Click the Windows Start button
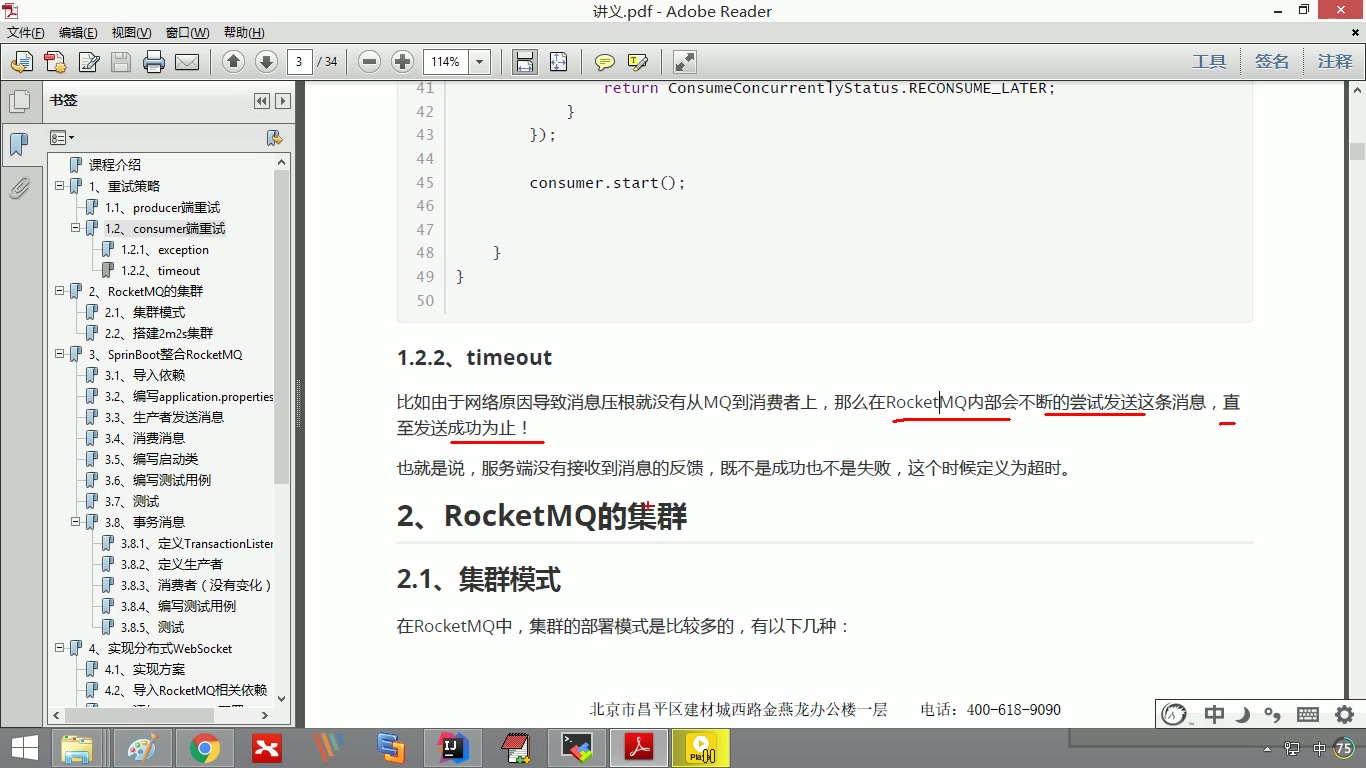The image size is (1366, 768). tap(24, 748)
